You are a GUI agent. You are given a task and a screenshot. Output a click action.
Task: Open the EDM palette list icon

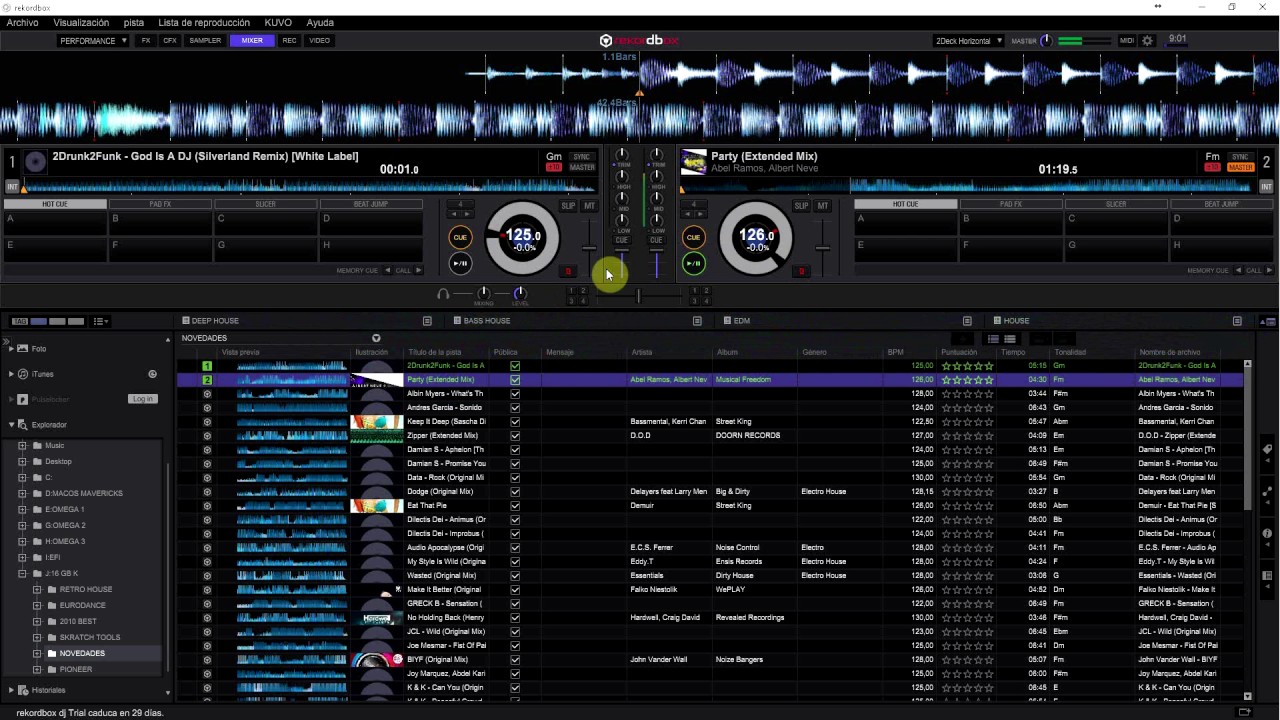pos(967,321)
